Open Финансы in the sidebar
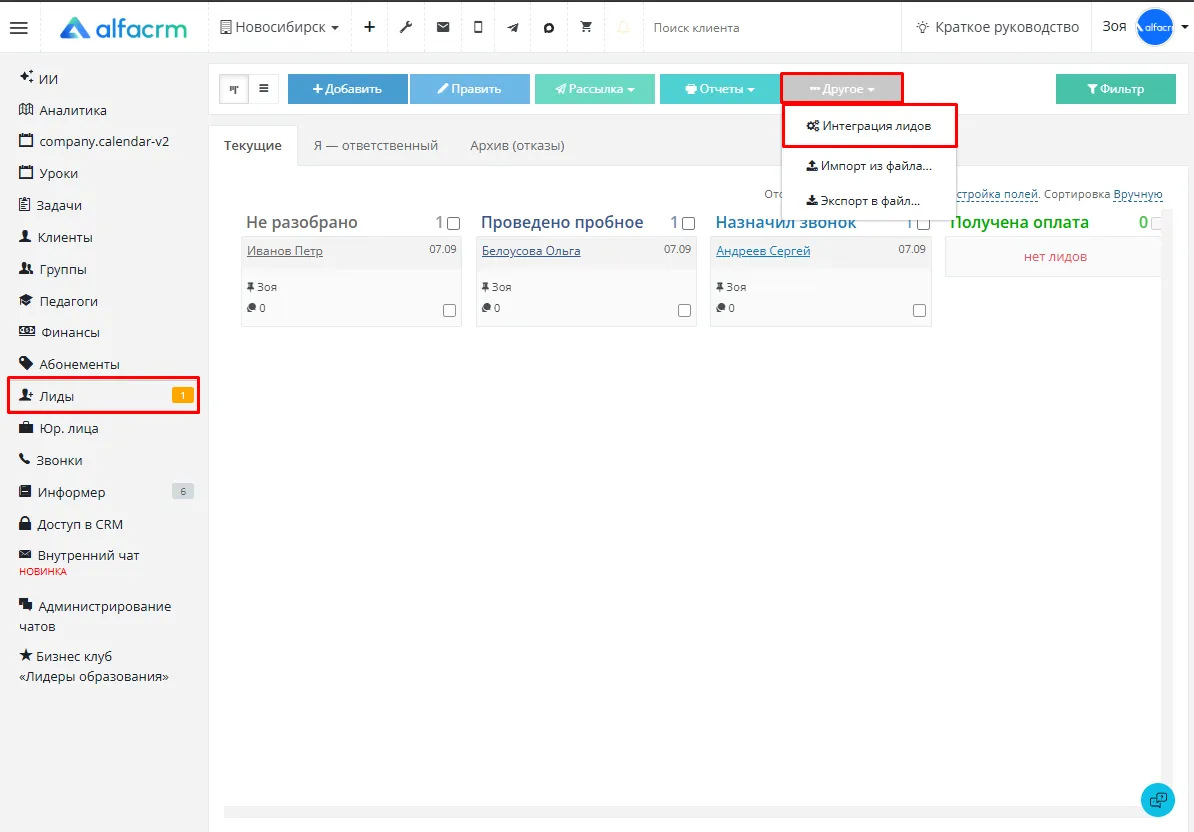Viewport: 1194px width, 832px height. pyautogui.click(x=59, y=333)
